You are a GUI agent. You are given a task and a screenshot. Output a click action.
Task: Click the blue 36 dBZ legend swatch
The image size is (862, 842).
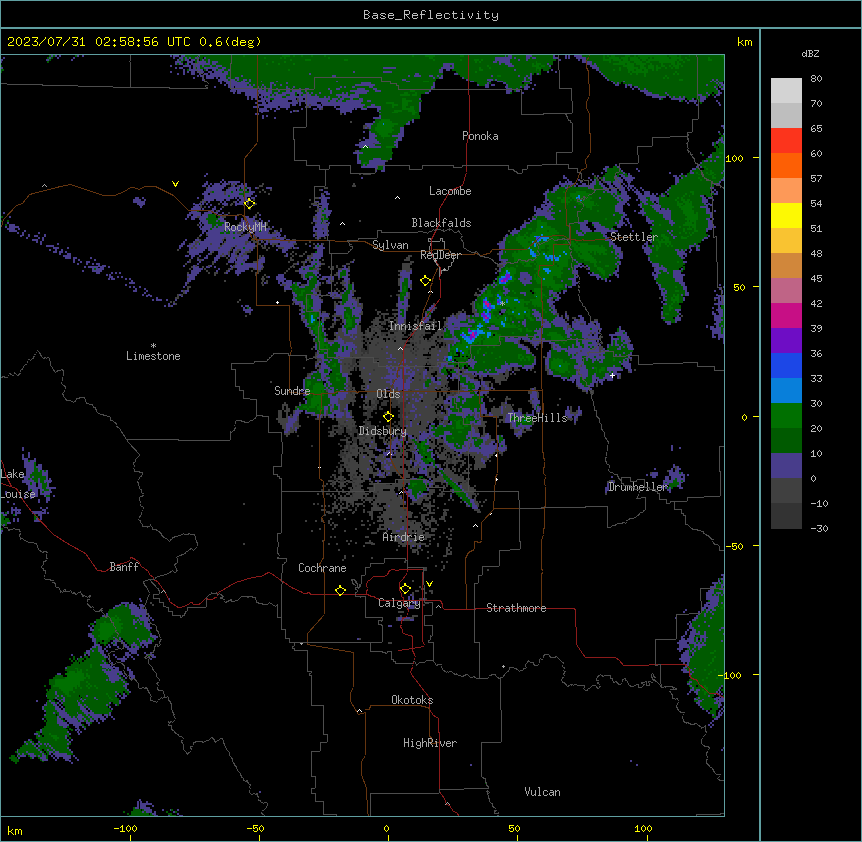click(786, 365)
